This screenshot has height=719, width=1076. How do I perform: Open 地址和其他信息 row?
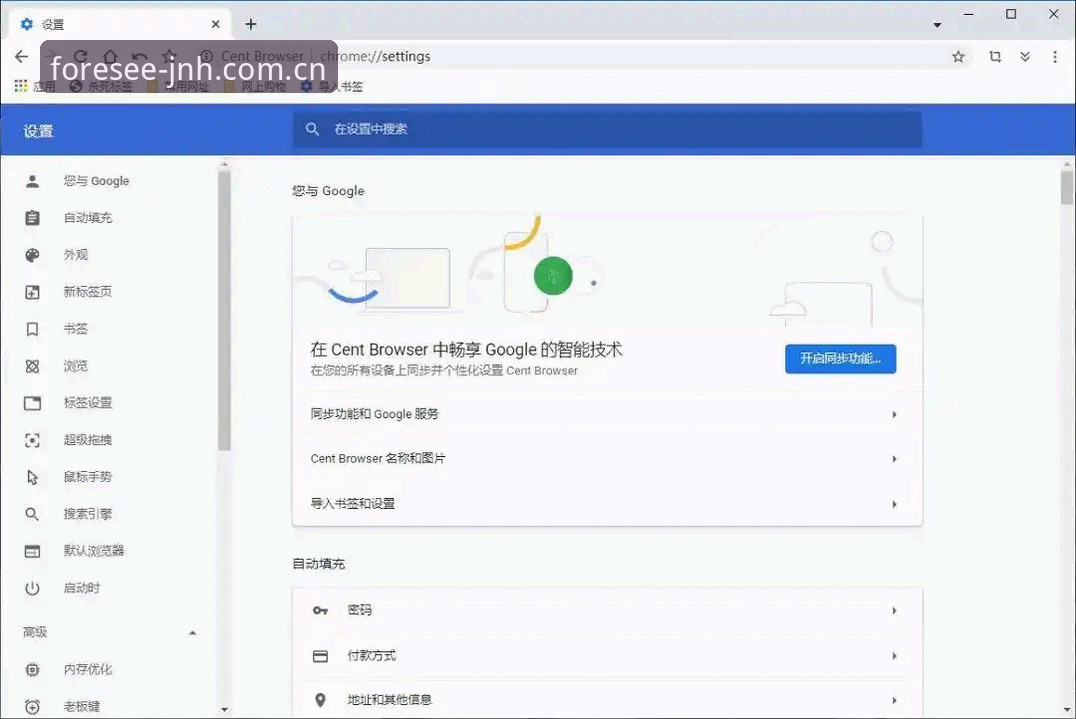coord(607,700)
